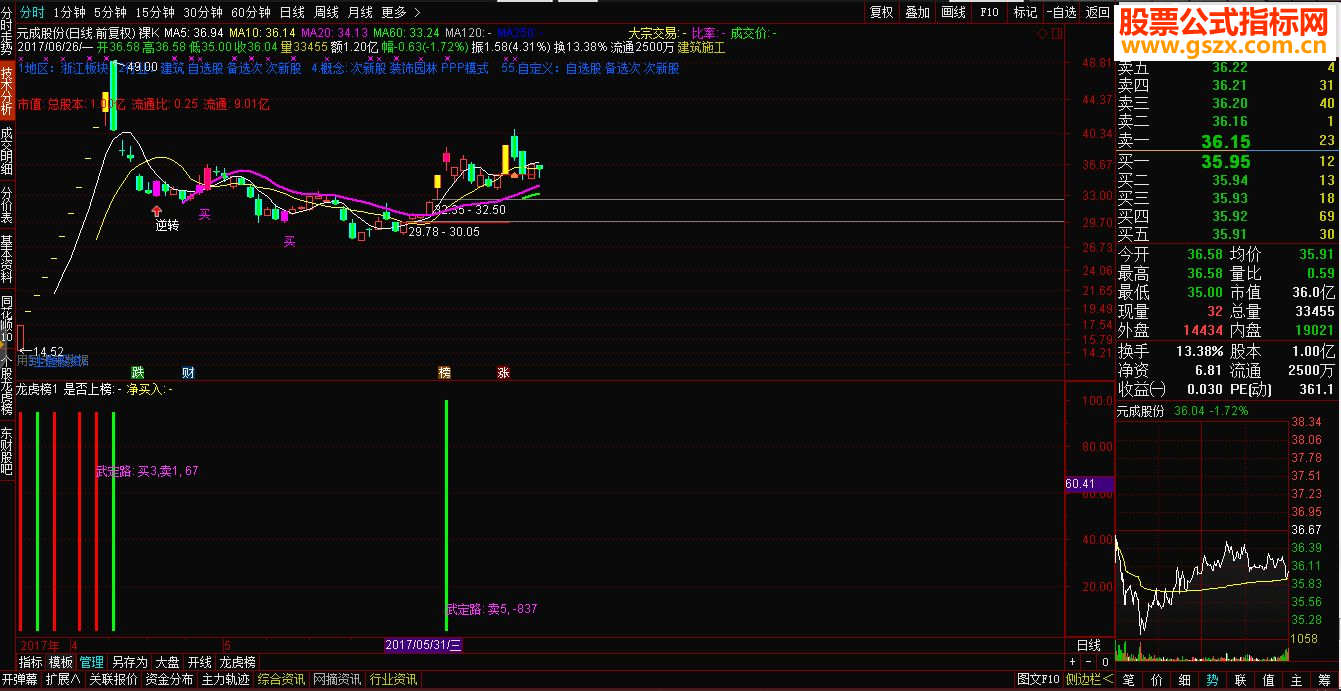This screenshot has height=691, width=1341.
Task: Switch chart to 周线 weekly period
Action: pos(326,12)
